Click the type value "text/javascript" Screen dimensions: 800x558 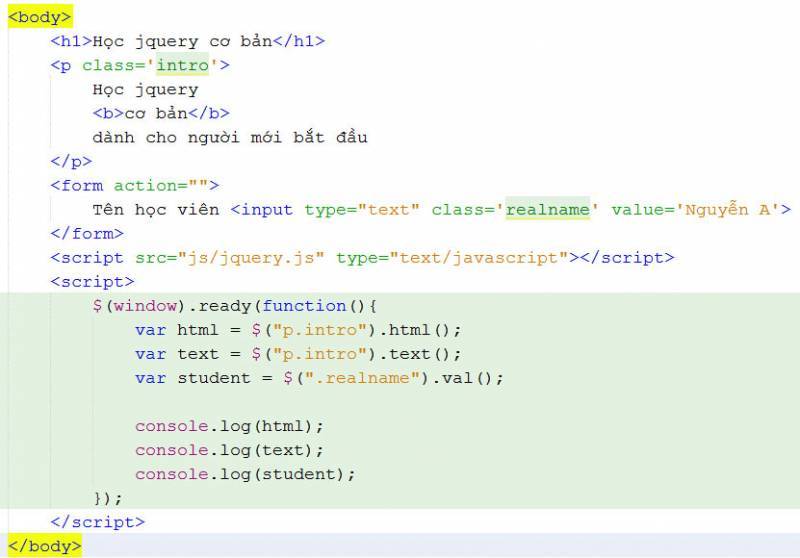(479, 258)
